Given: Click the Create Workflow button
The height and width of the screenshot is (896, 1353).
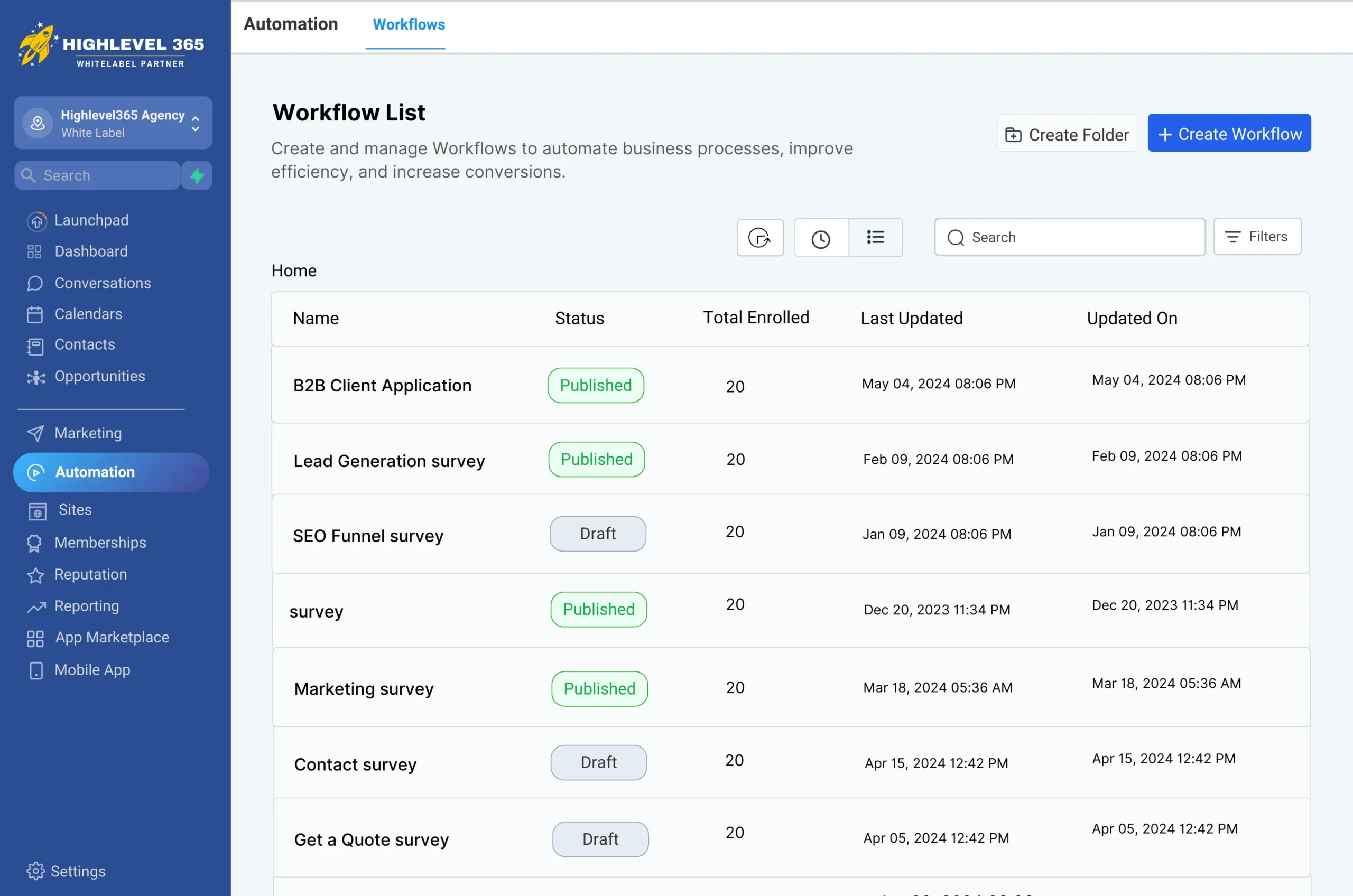Looking at the screenshot, I should (1229, 134).
